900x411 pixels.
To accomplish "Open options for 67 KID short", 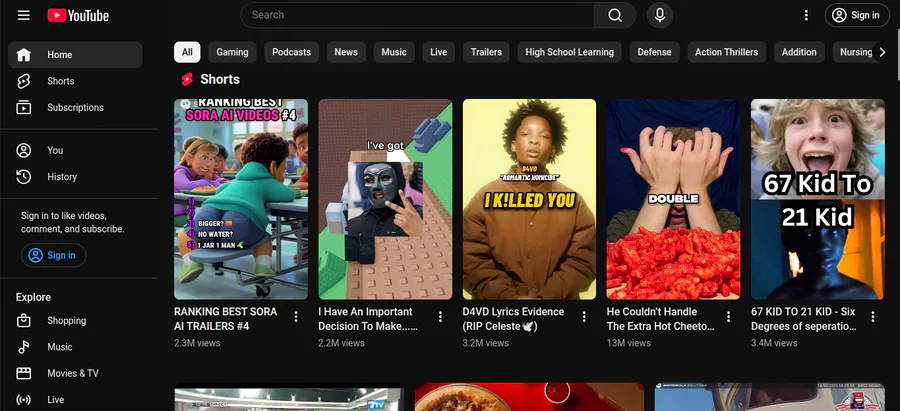I will [872, 316].
